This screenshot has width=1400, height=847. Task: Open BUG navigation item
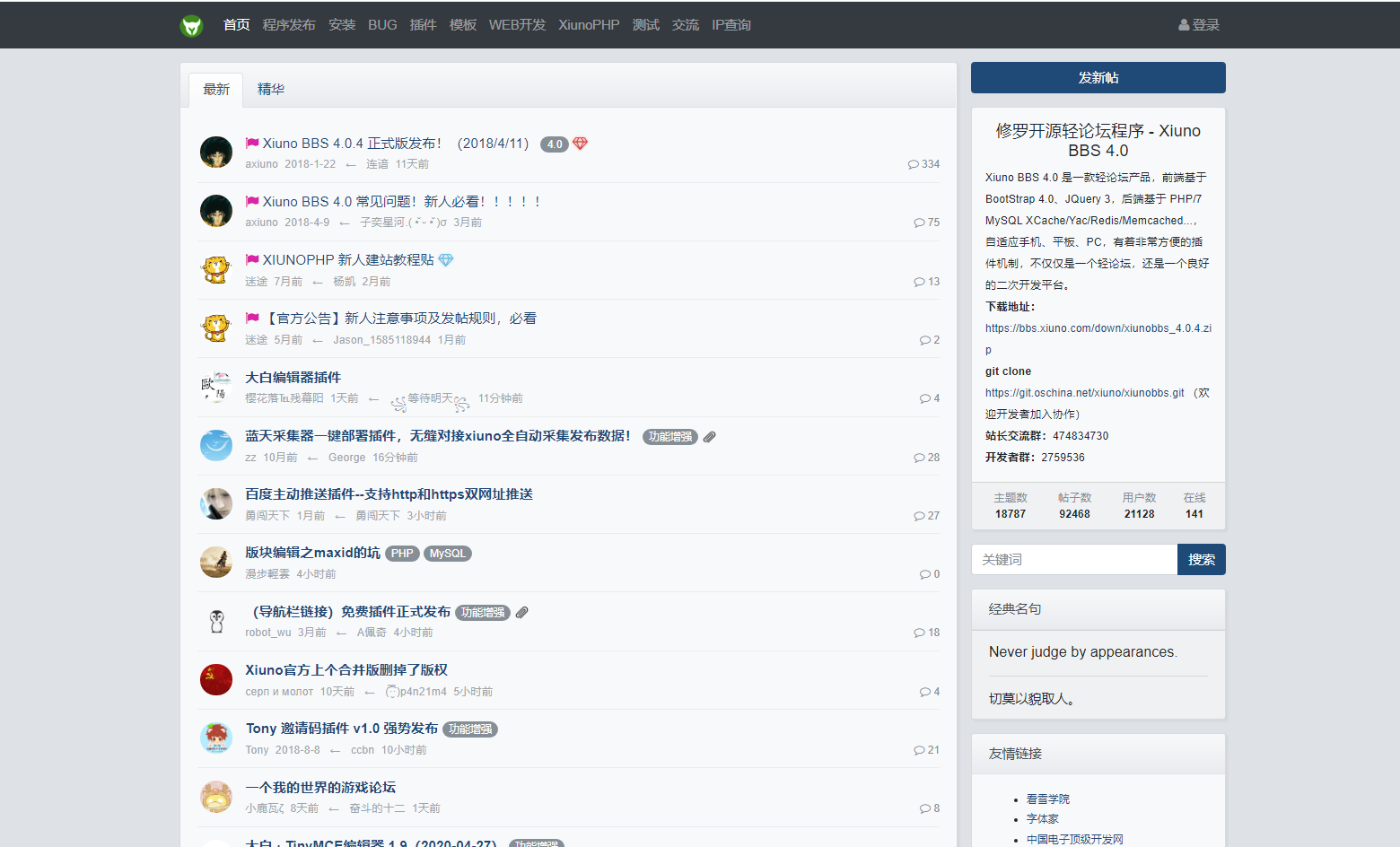[382, 25]
